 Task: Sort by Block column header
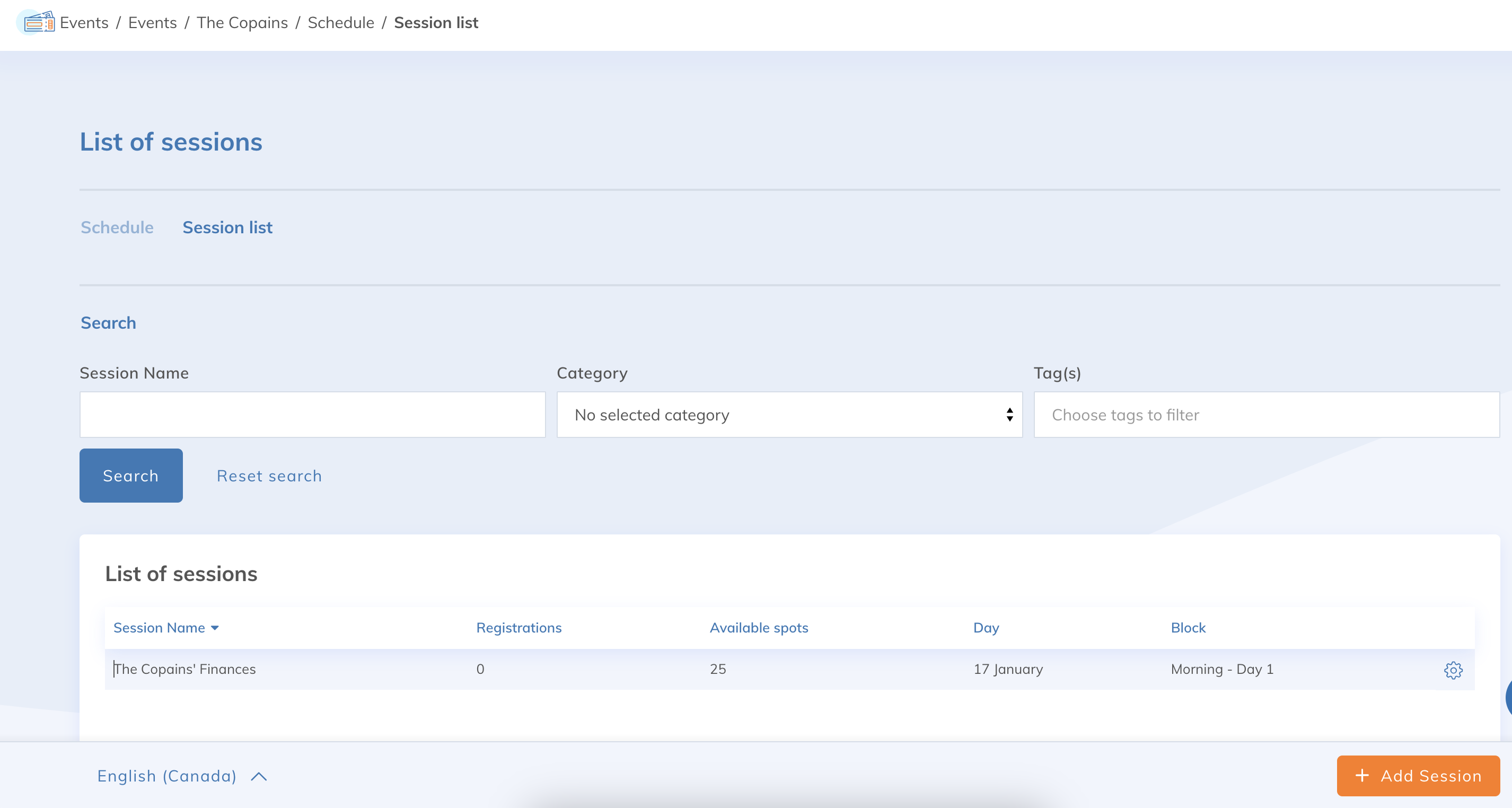click(1188, 628)
